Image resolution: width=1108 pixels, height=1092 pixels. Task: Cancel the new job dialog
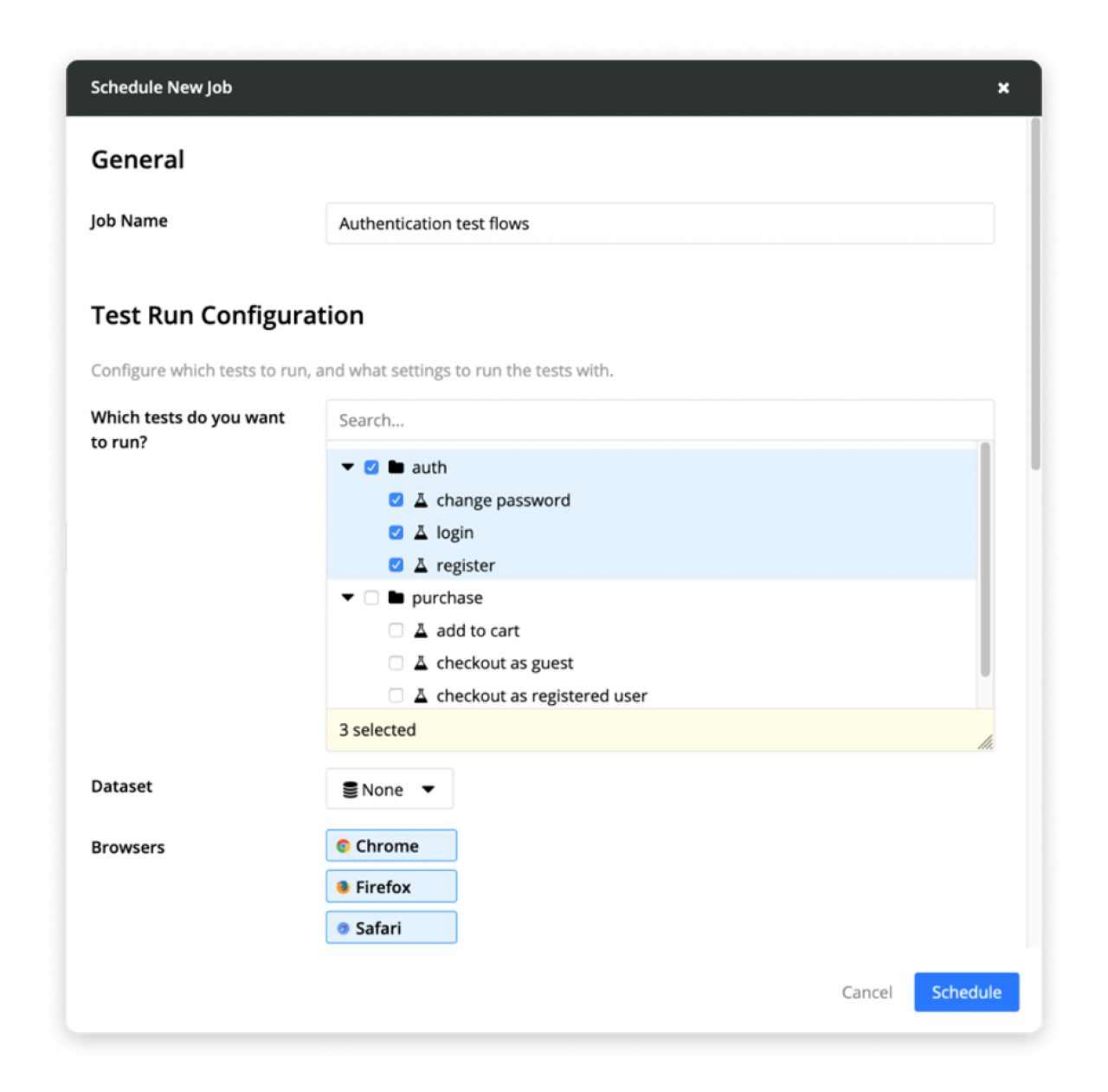pyautogui.click(x=866, y=992)
